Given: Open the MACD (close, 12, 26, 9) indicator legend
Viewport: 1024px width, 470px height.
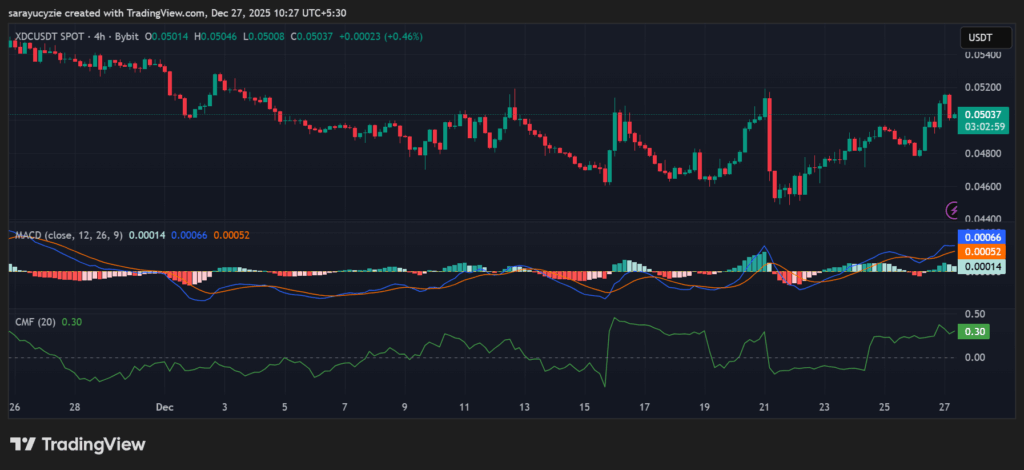Looking at the screenshot, I should (68, 235).
